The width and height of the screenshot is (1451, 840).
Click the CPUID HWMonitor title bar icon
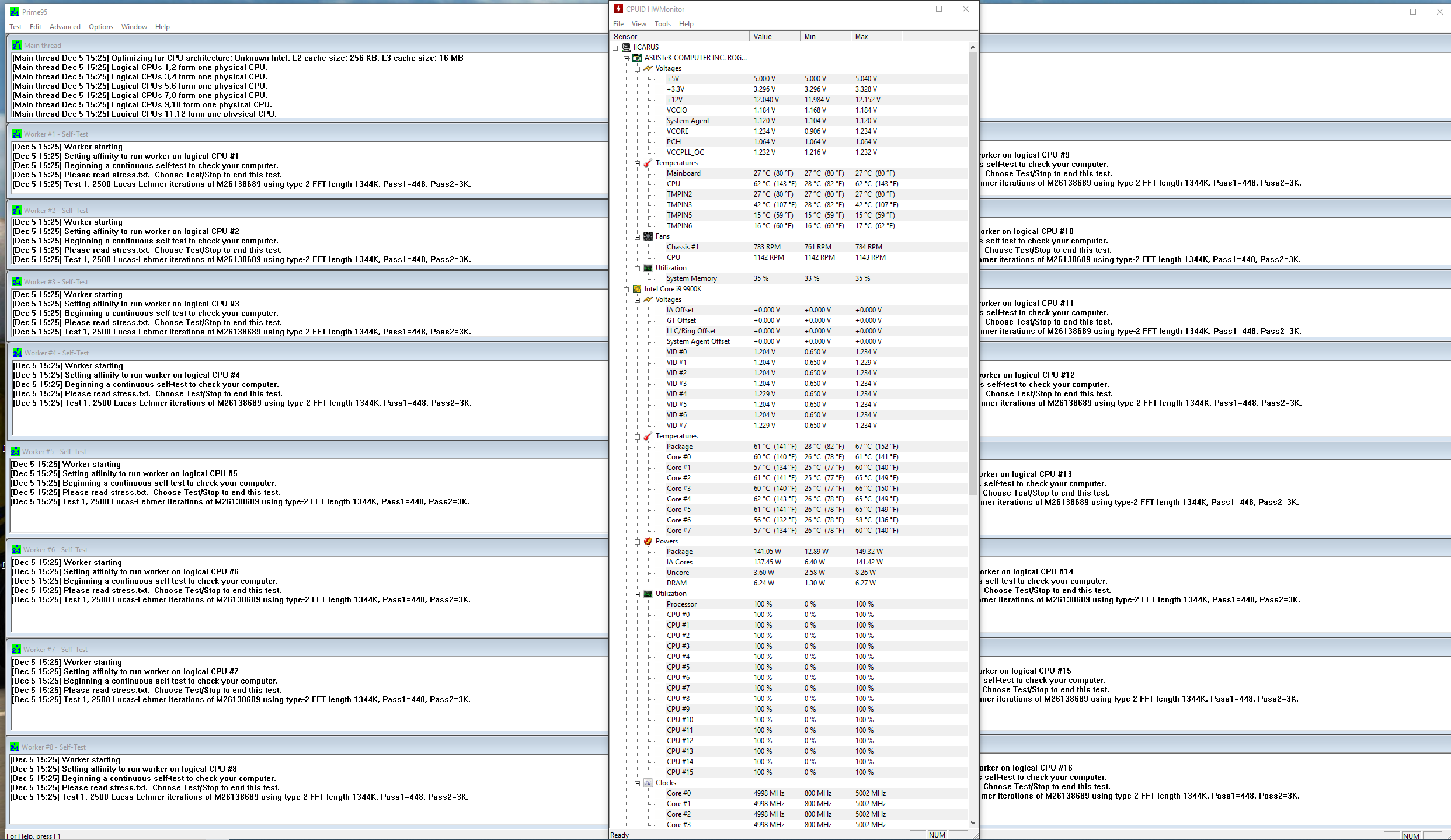618,9
